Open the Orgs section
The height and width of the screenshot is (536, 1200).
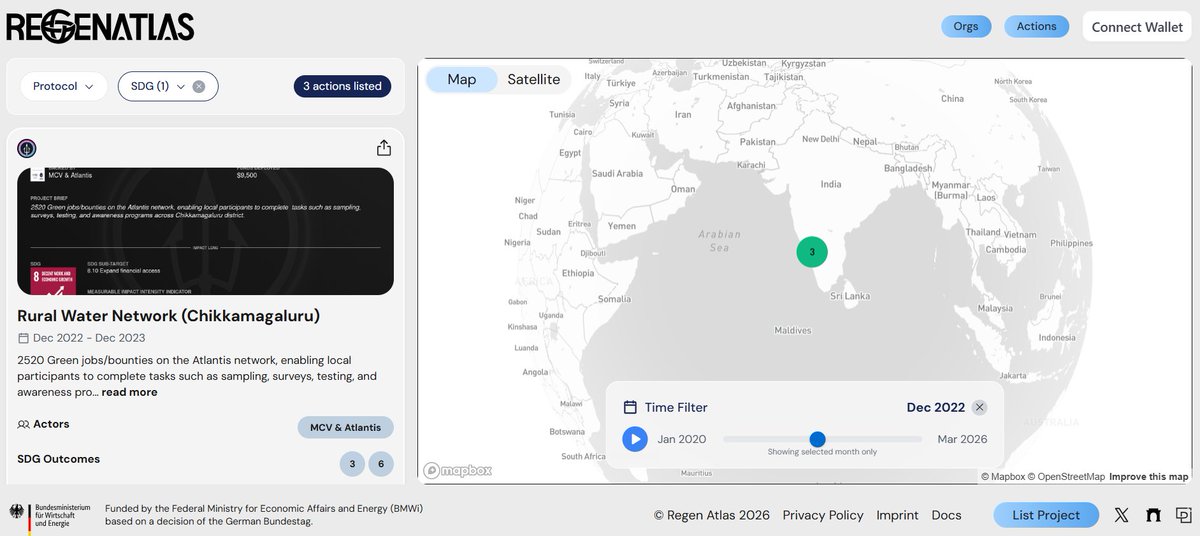pyautogui.click(x=966, y=27)
